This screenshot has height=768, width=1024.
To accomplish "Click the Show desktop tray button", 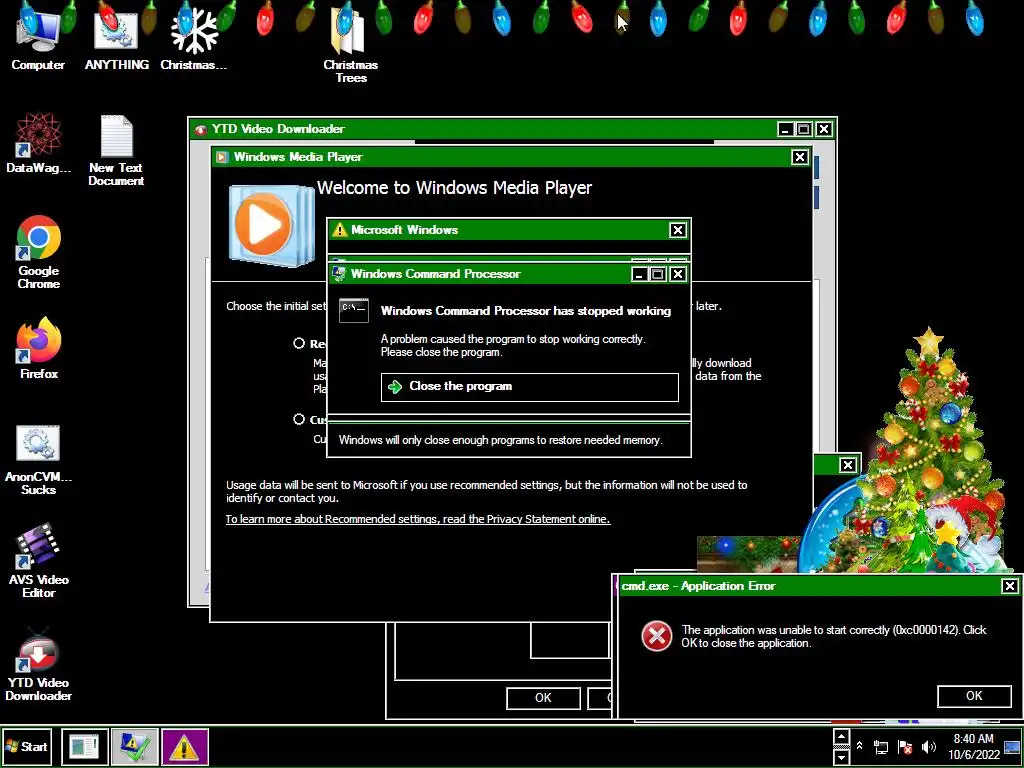I will tap(1013, 746).
